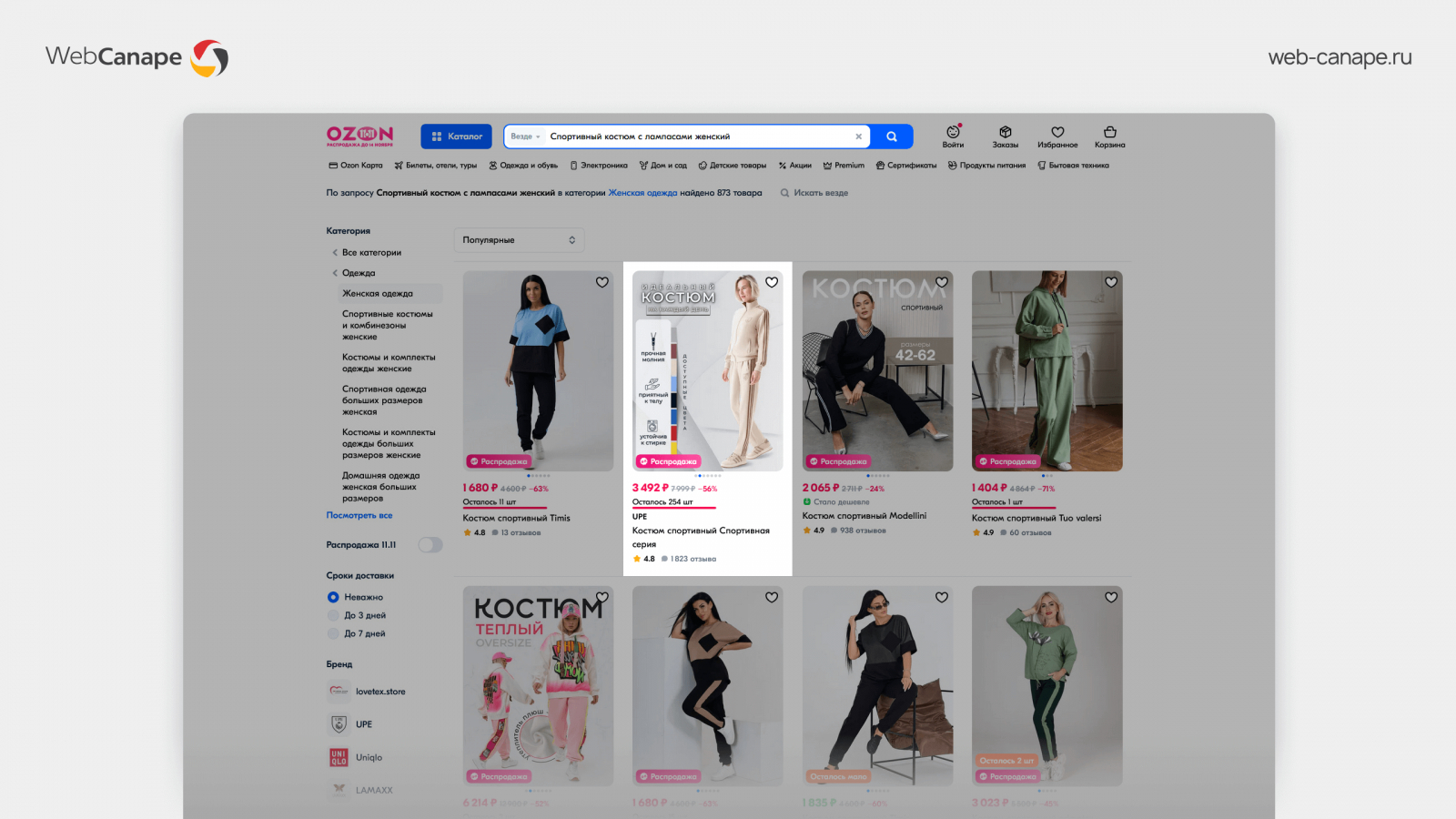Open the Костюм спортивный Modellini title

(x=864, y=516)
